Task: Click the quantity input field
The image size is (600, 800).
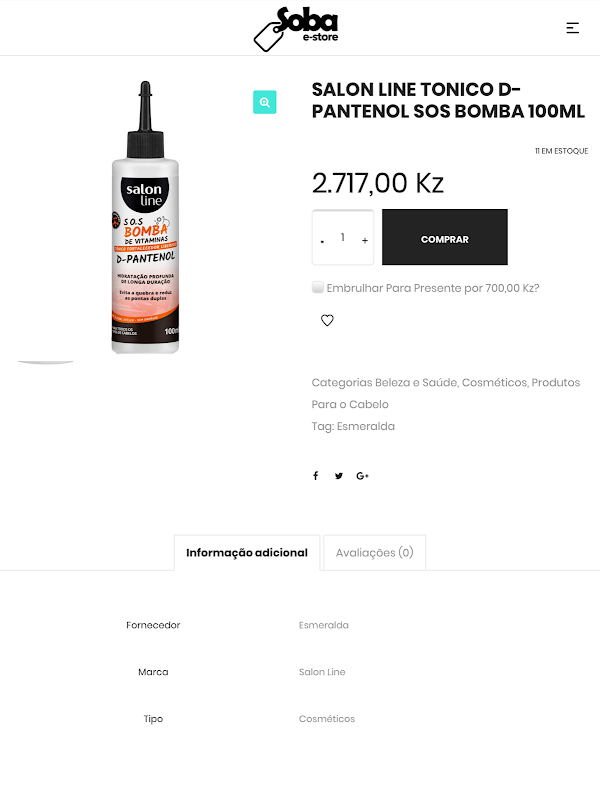Action: (x=343, y=237)
